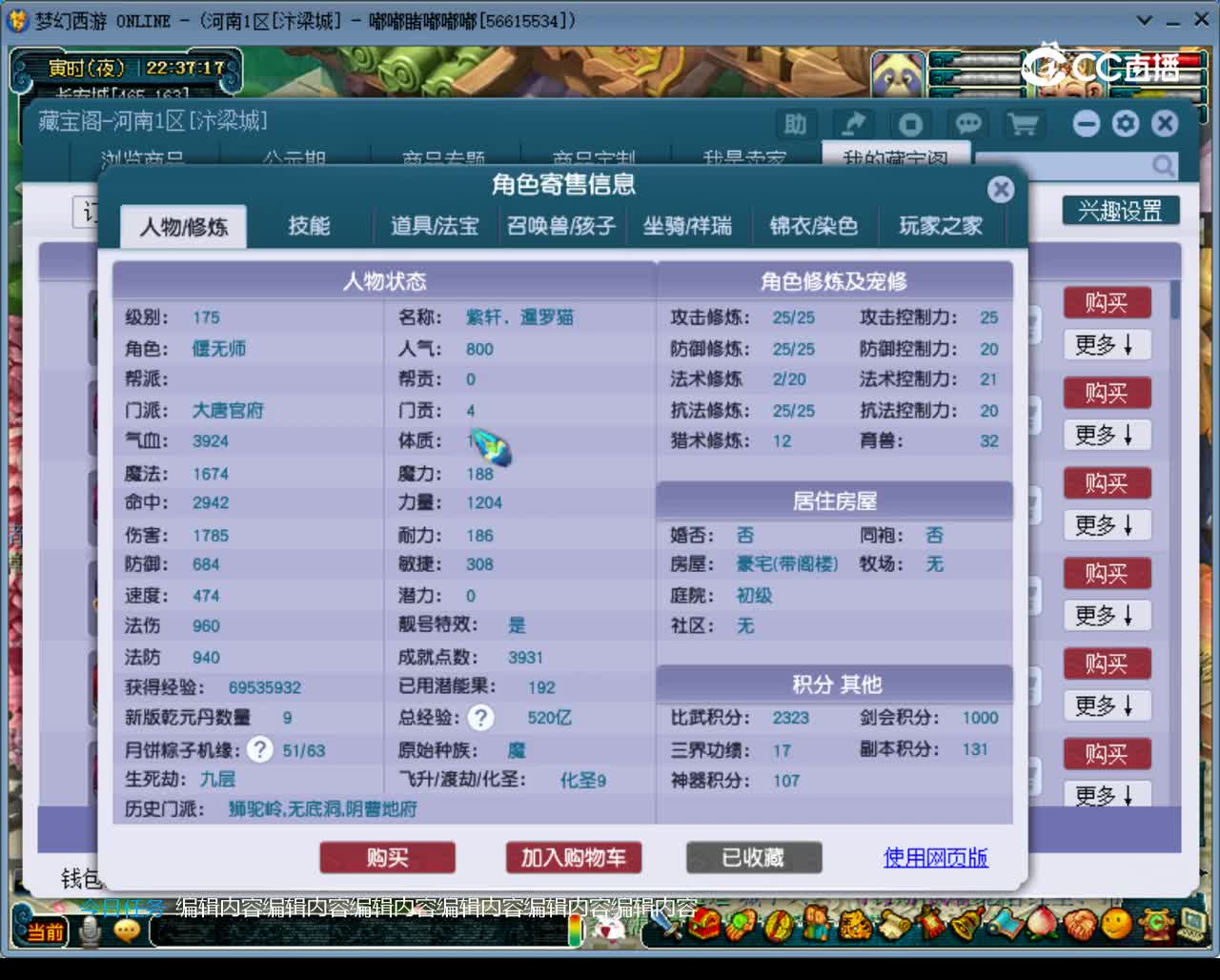This screenshot has height=980, width=1220.
Task: Open the 使用网页版 link
Action: pyautogui.click(x=935, y=858)
